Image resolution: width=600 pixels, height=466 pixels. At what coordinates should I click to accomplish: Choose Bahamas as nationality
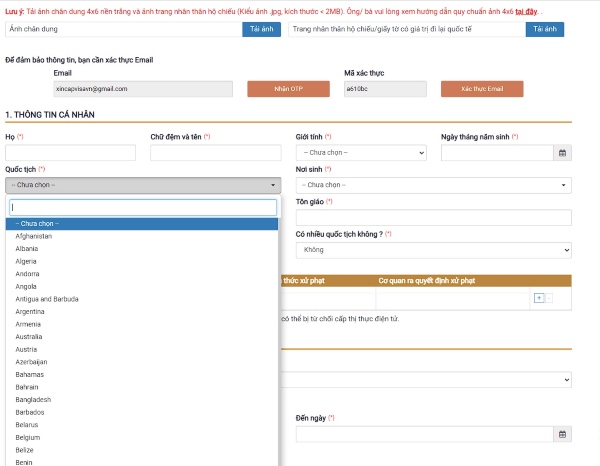[x=142, y=375]
